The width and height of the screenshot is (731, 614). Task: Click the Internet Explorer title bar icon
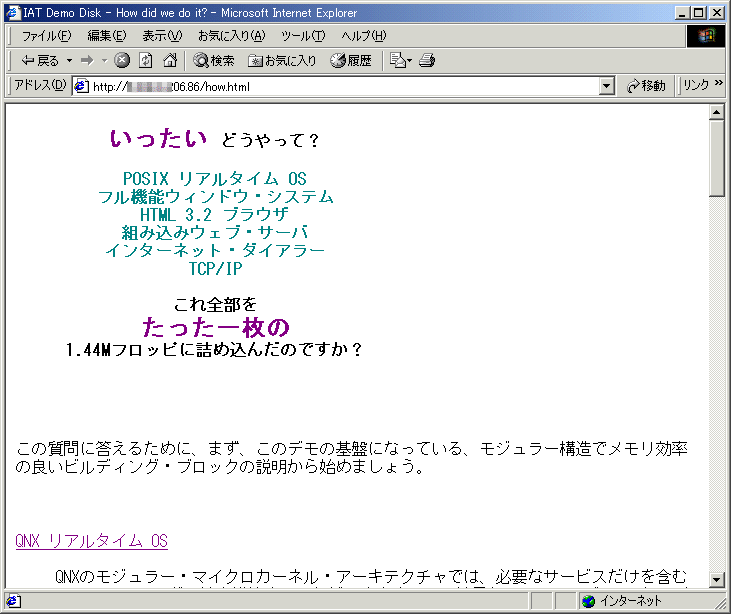click(x=13, y=13)
